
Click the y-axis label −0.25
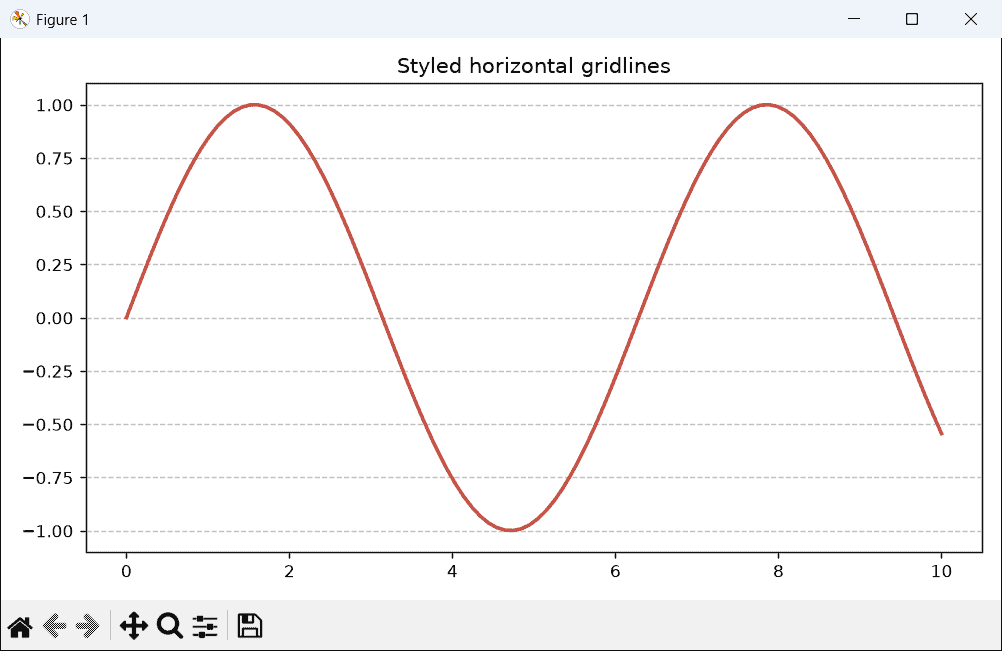tap(48, 371)
